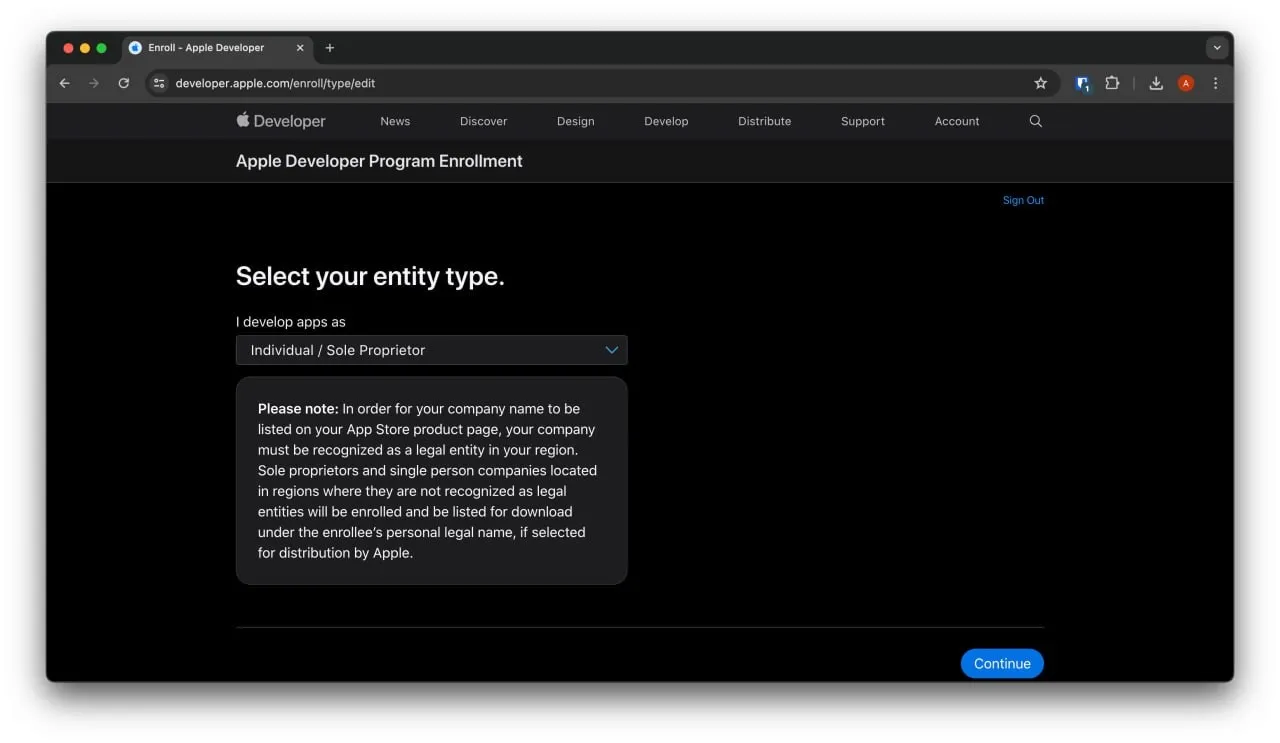
Task: Click the 'Please note:' text
Action: [x=298, y=408]
